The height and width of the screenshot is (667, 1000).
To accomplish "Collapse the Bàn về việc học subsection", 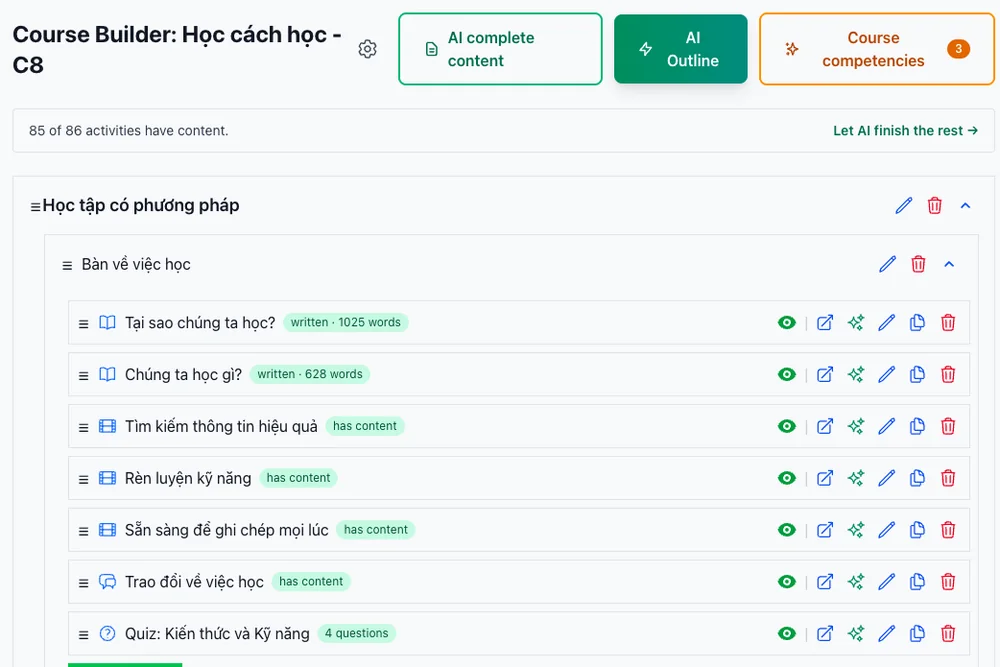I will [949, 264].
